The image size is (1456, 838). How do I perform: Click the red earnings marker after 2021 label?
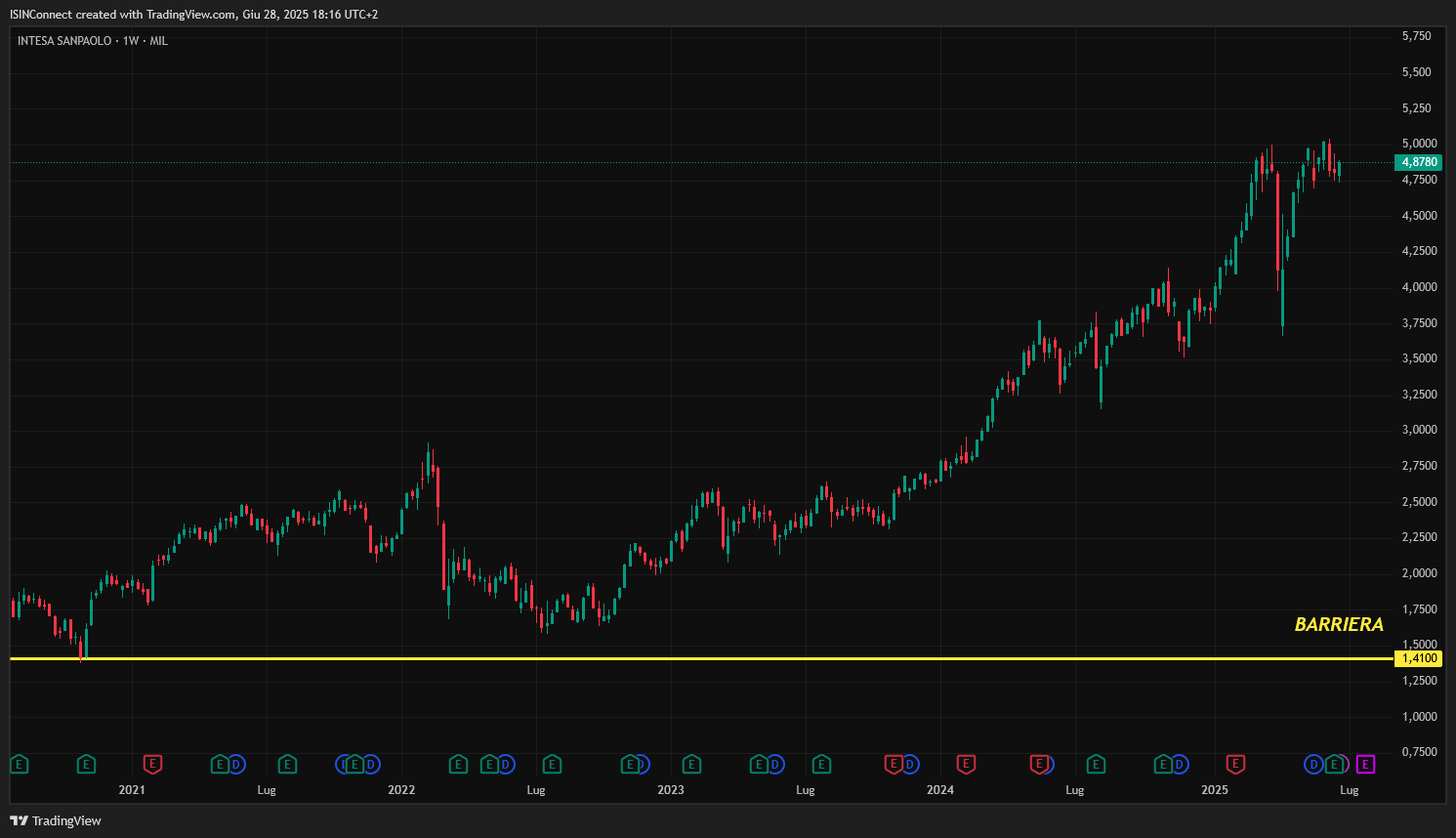point(152,764)
